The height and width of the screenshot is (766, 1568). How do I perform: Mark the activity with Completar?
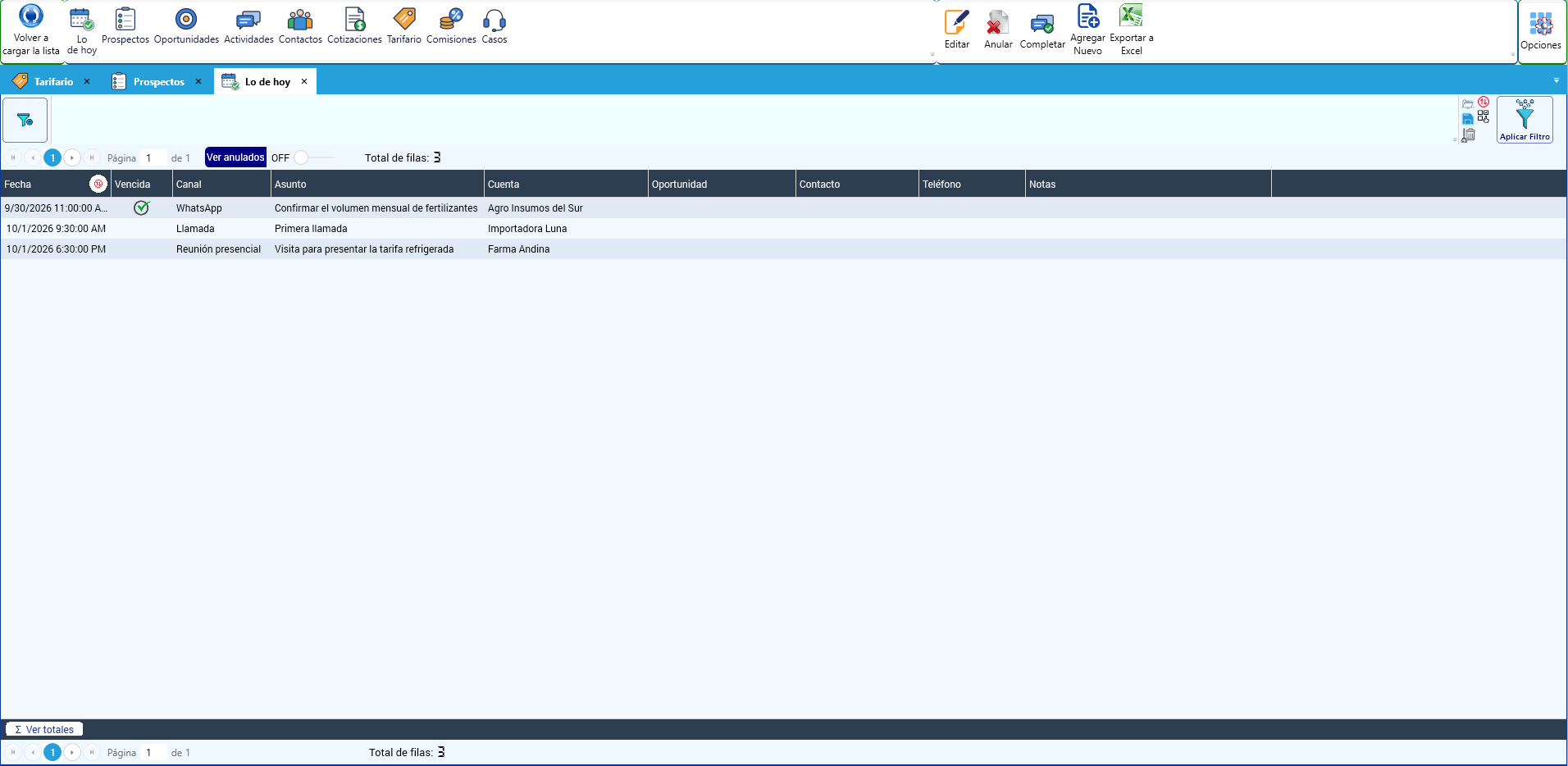click(x=1042, y=30)
